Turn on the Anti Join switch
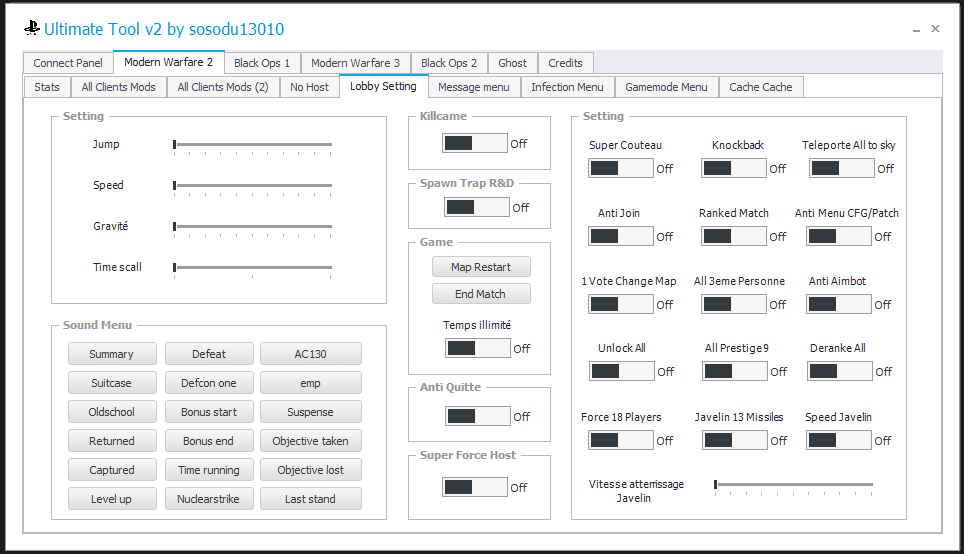964x554 pixels. (621, 236)
